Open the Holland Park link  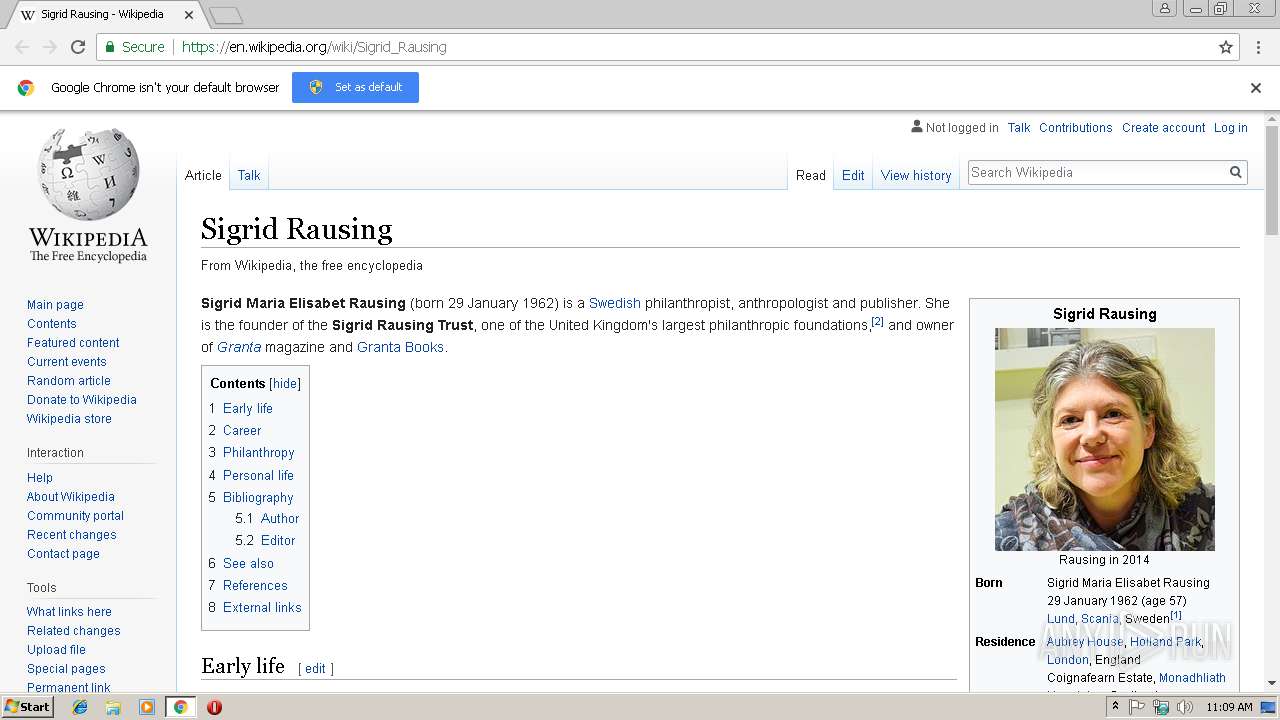click(1166, 642)
